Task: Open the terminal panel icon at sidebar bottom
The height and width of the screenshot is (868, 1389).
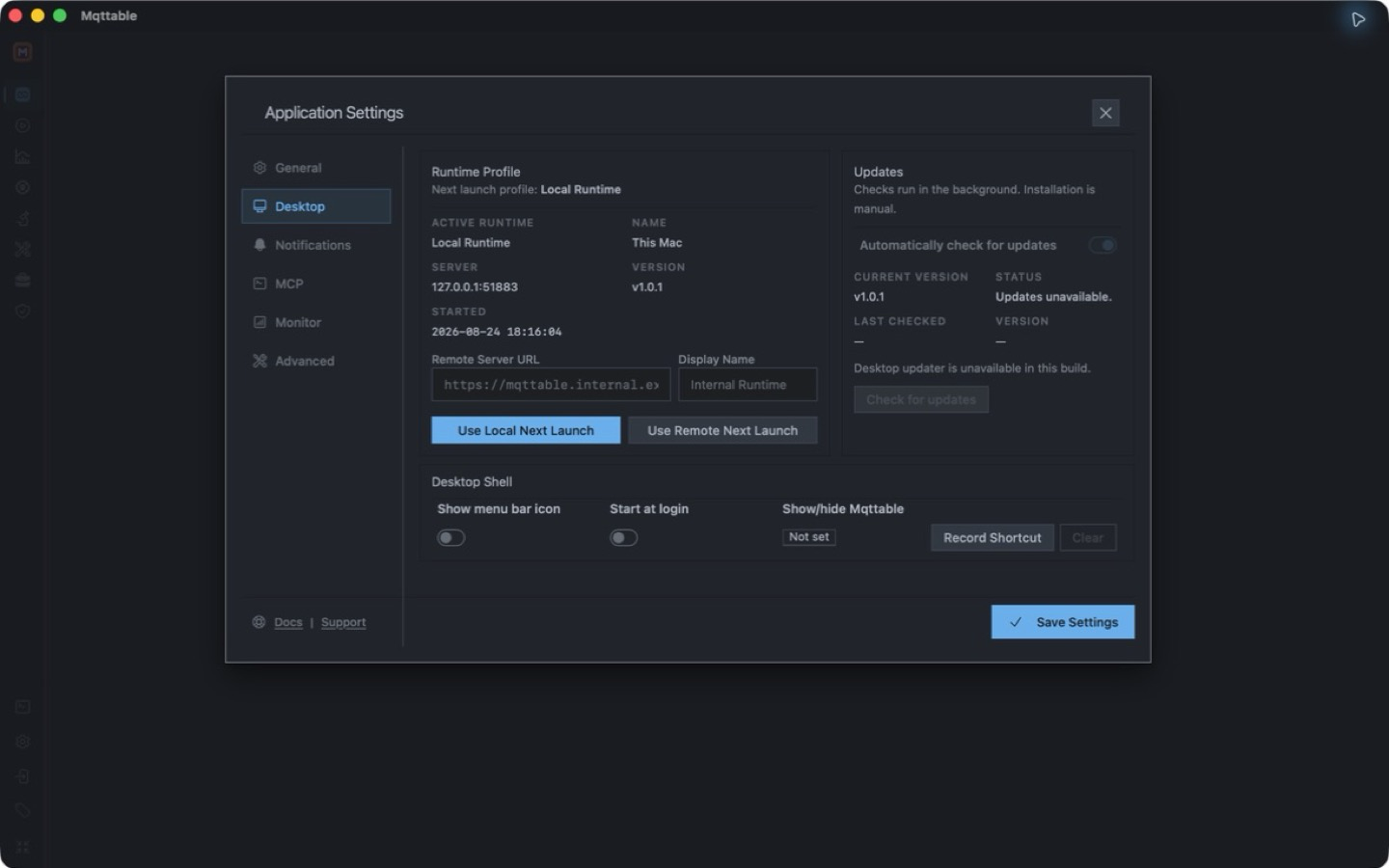Action: tap(22, 707)
